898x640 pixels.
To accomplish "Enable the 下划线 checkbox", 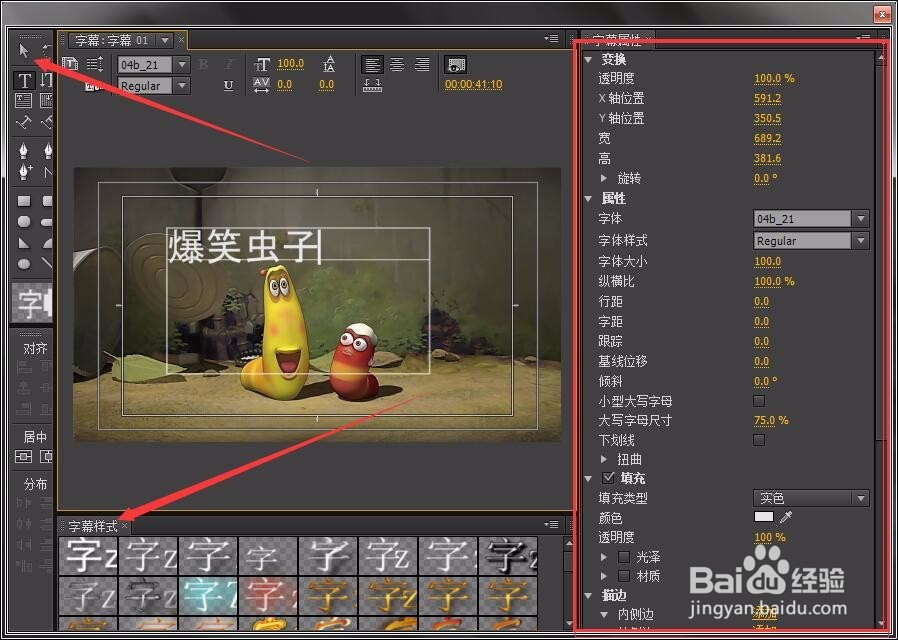I will pos(759,440).
